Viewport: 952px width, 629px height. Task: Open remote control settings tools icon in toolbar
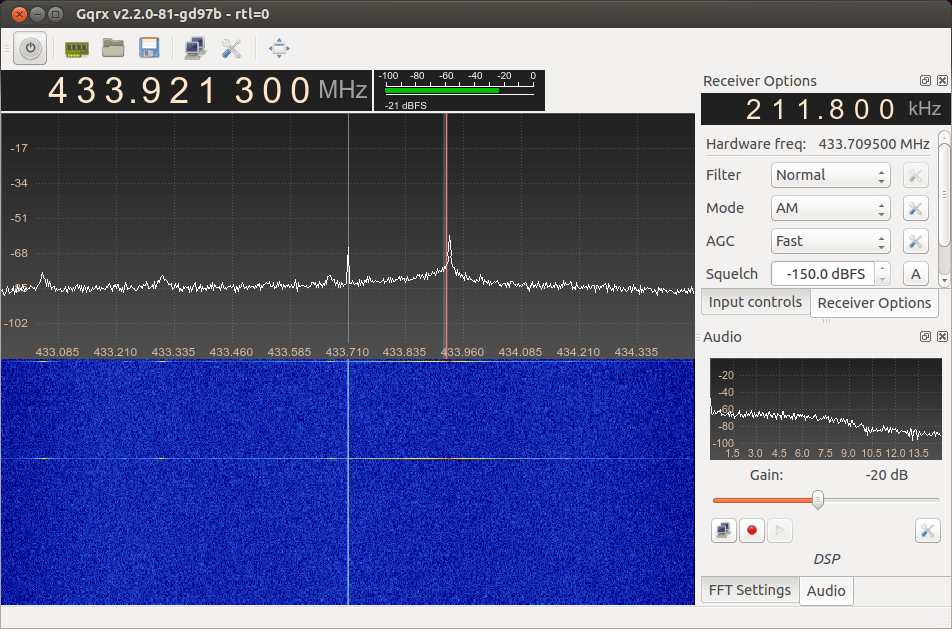[x=231, y=49]
